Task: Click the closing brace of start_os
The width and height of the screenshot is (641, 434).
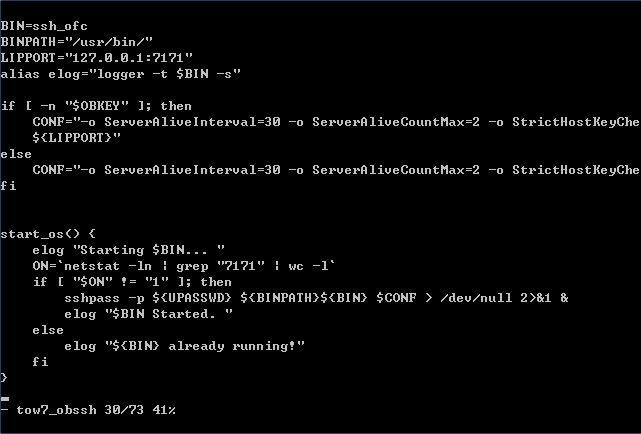Action: click(4, 378)
